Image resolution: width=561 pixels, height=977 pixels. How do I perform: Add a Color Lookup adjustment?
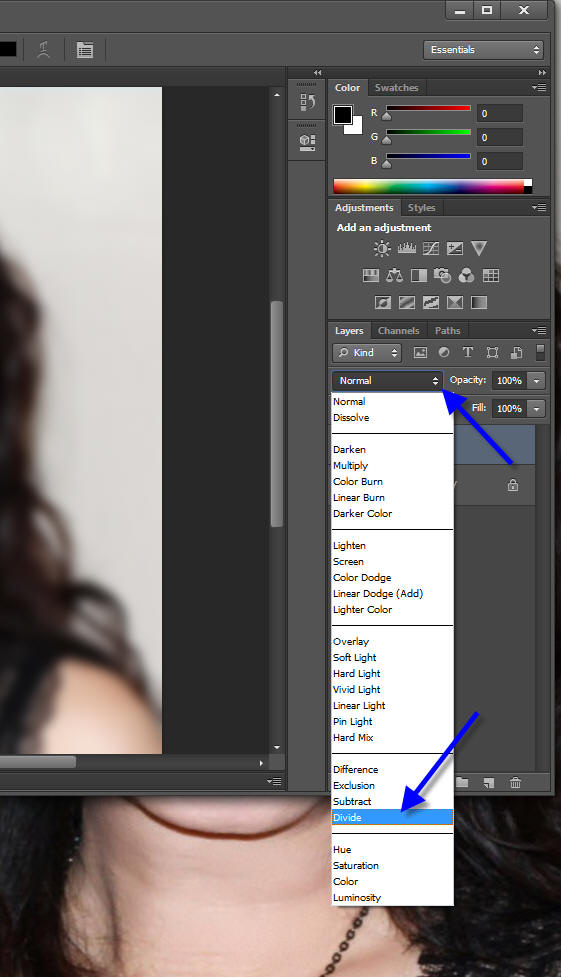coord(491,275)
